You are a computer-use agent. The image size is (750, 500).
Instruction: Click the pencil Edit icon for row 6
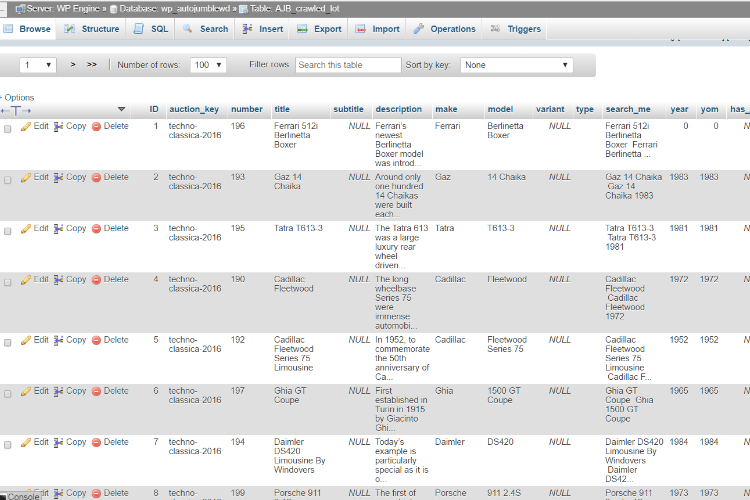tap(26, 391)
